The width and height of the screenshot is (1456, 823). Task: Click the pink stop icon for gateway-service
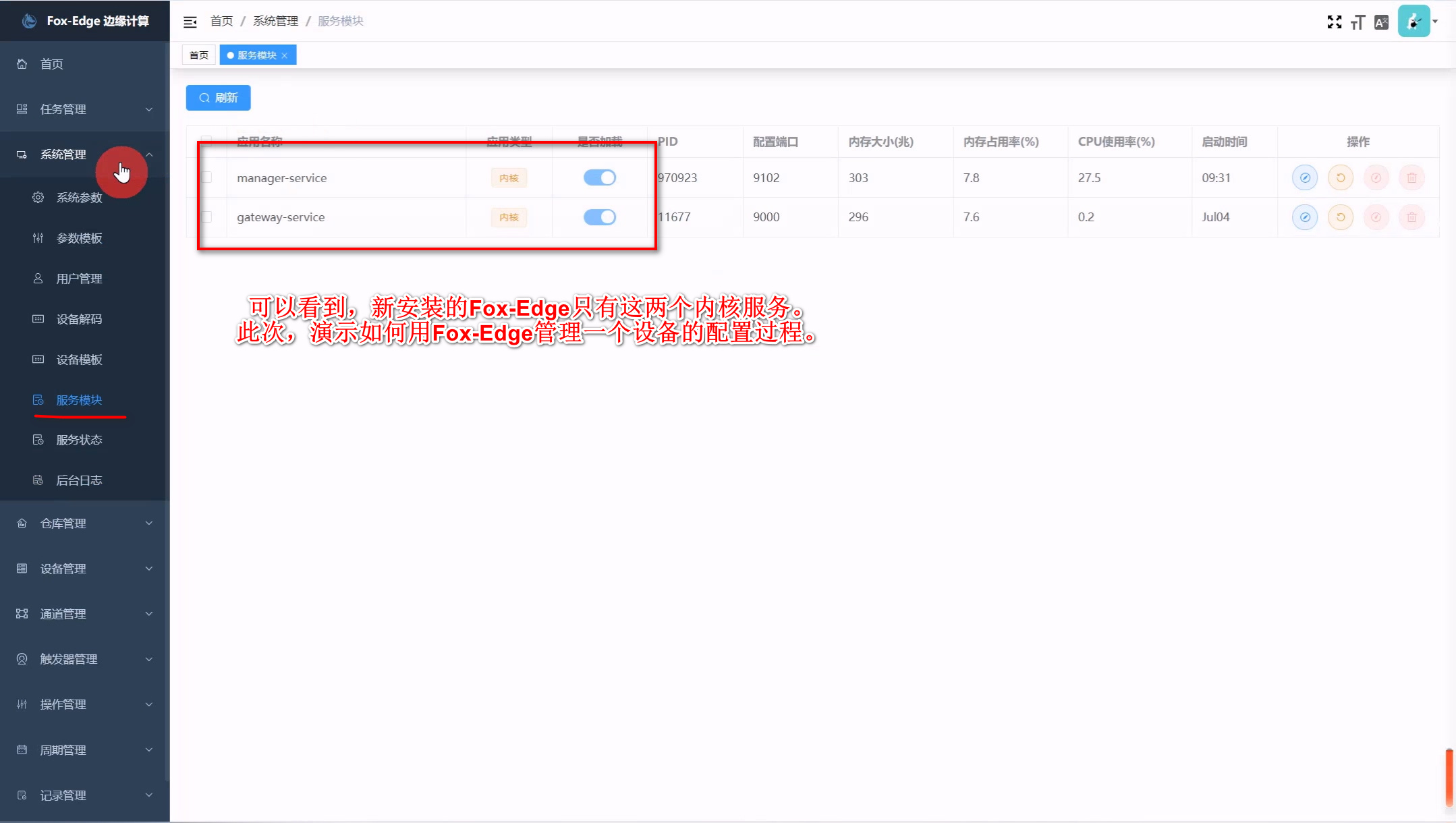coord(1376,217)
